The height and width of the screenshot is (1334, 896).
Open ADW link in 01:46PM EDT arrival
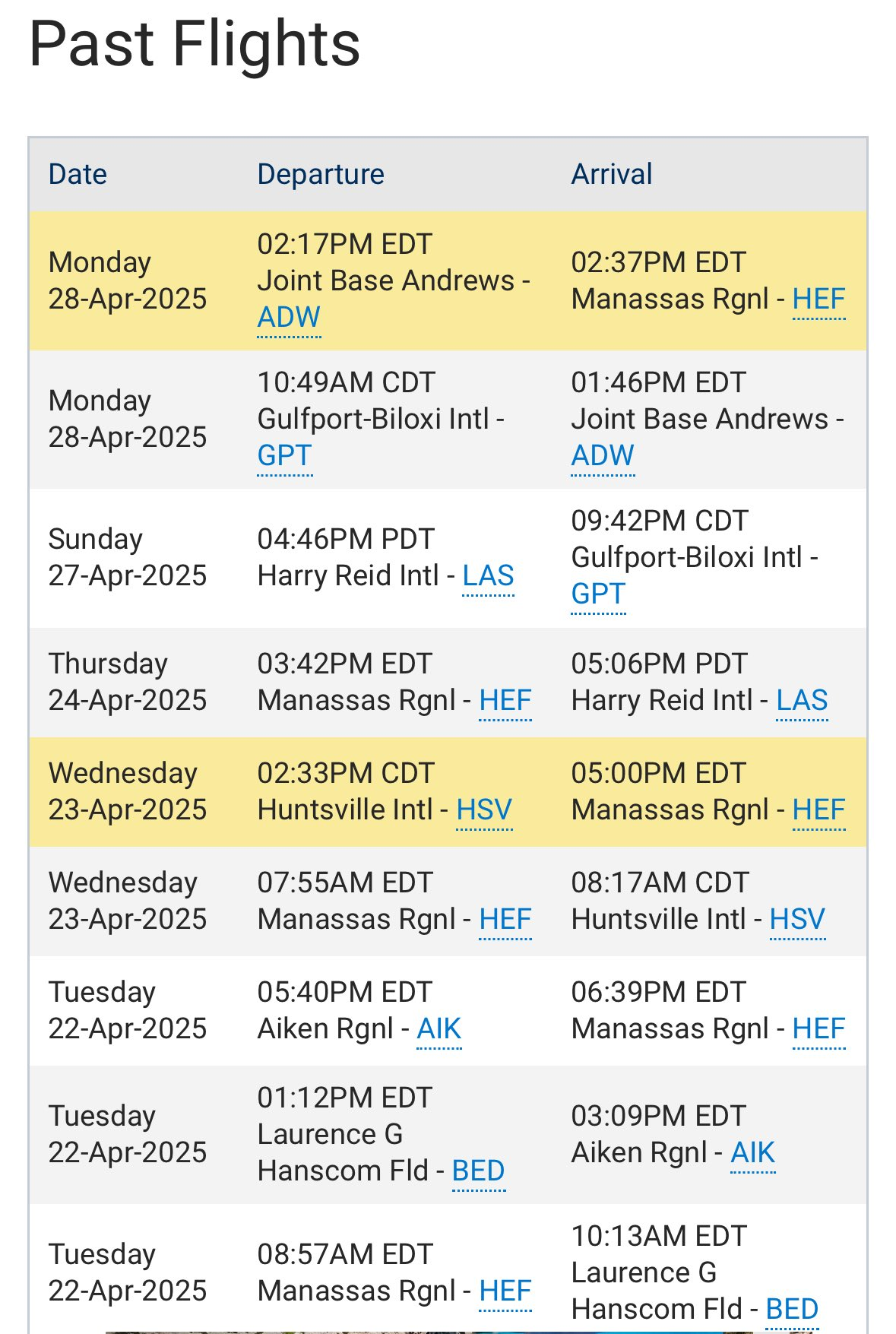tap(603, 455)
